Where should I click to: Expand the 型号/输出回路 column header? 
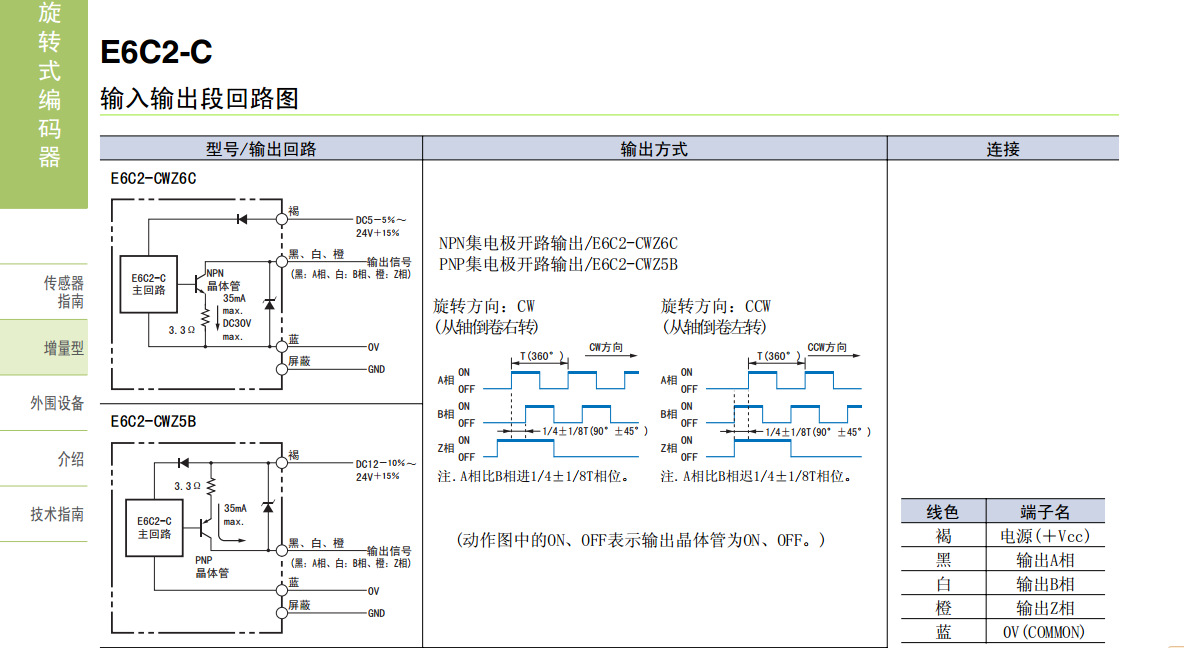pos(262,148)
